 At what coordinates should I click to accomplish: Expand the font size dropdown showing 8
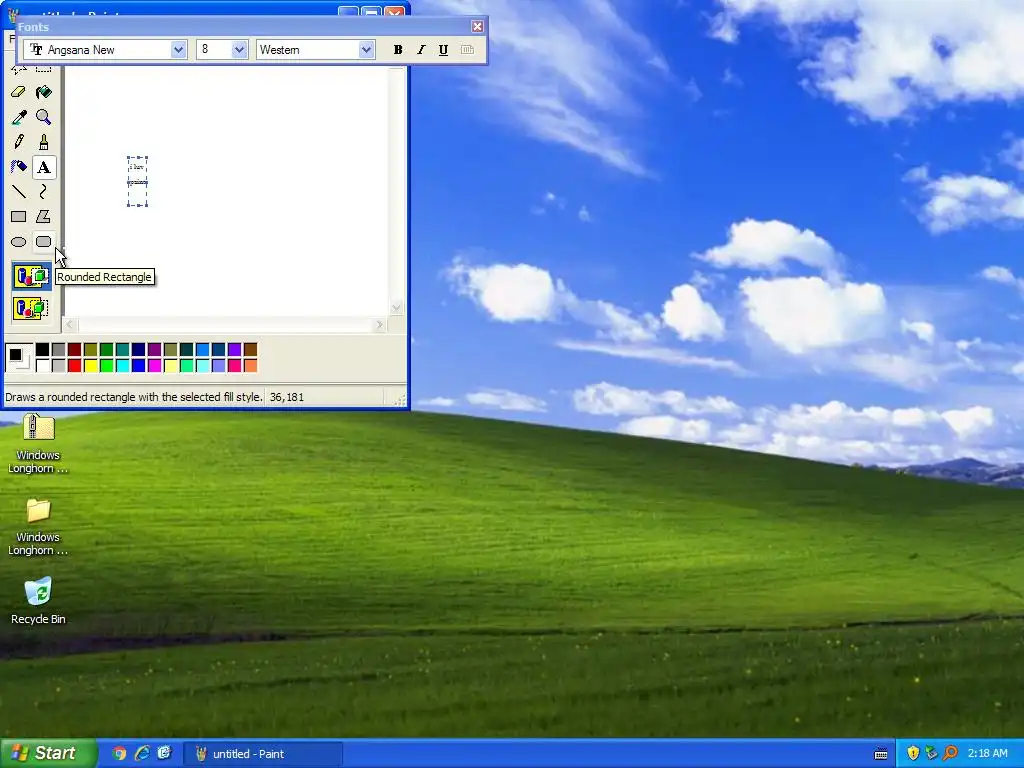coord(239,50)
